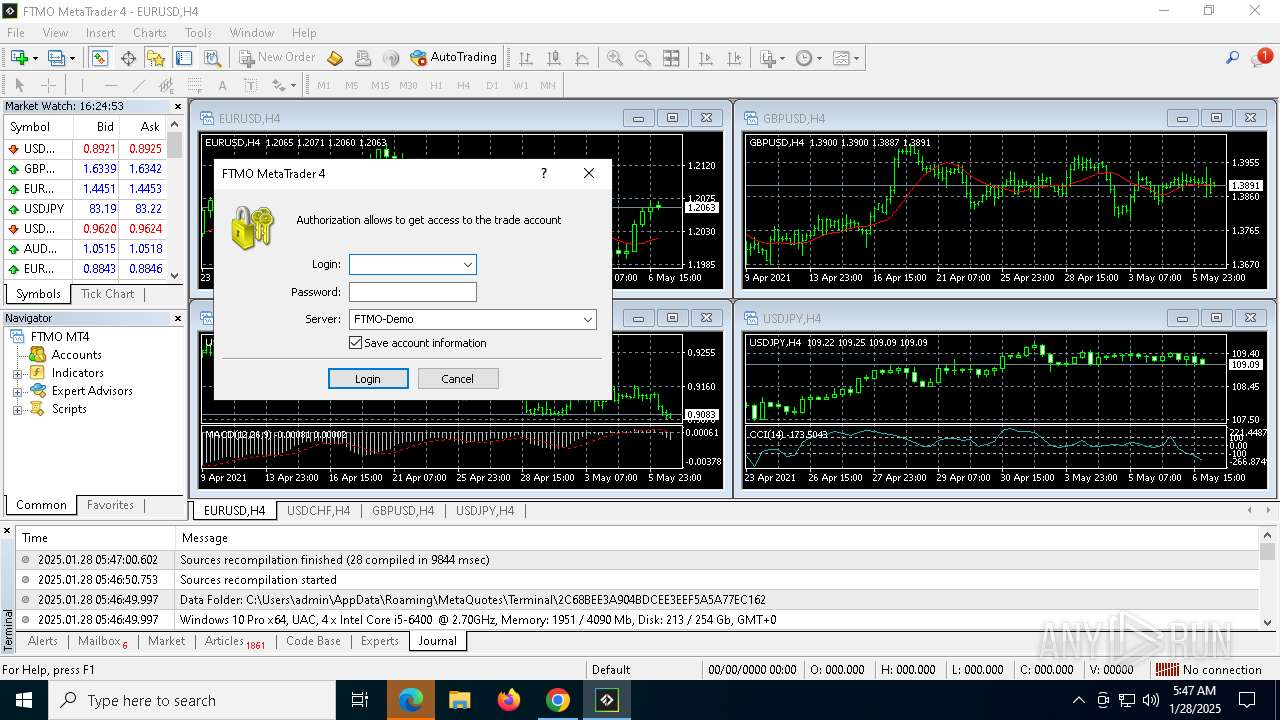The image size is (1280, 720).
Task: Select the Text label 'A' tool
Action: pos(223,86)
